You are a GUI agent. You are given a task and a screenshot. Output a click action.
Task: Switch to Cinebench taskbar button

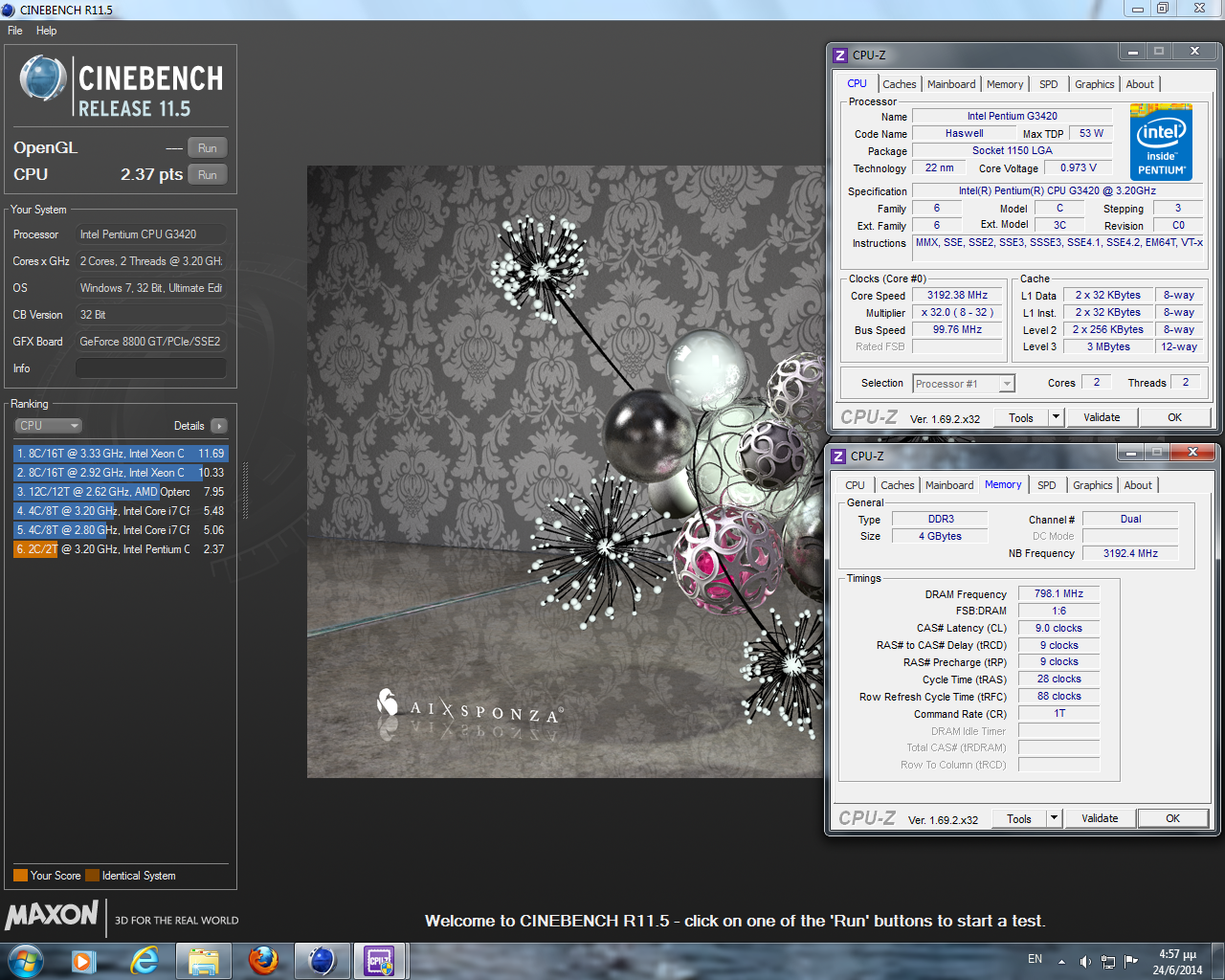coord(322,961)
